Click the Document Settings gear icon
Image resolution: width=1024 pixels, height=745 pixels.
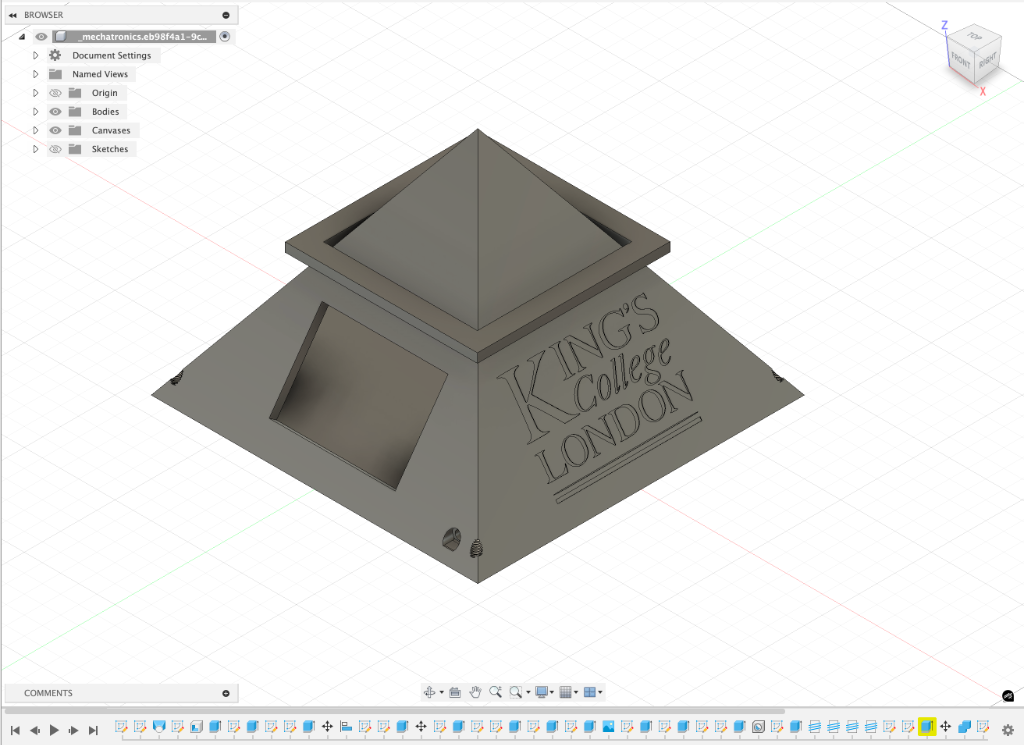coord(55,56)
